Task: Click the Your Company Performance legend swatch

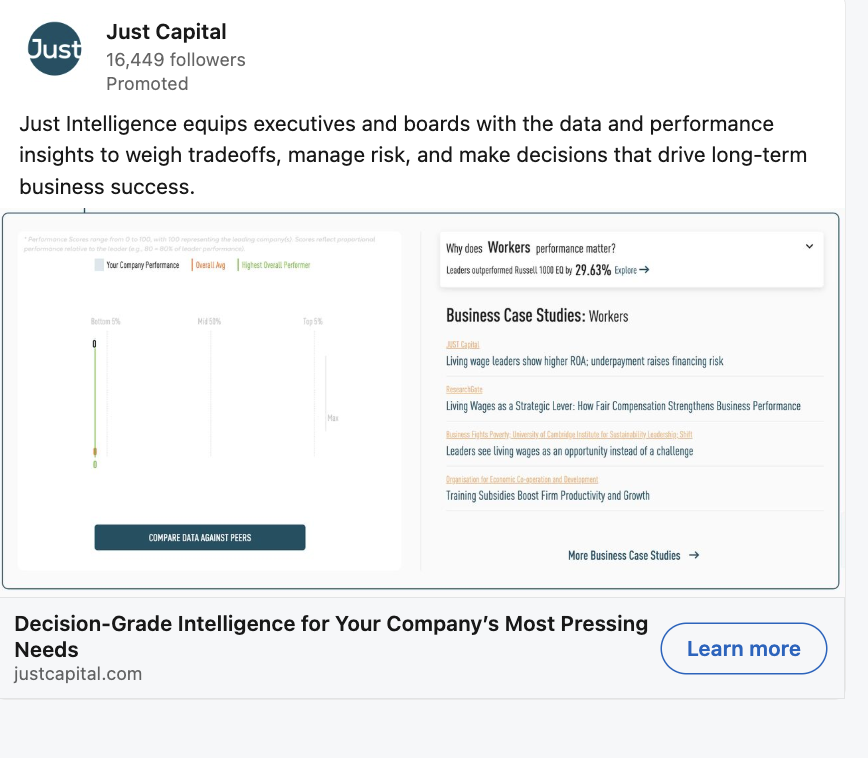Action: [99, 265]
